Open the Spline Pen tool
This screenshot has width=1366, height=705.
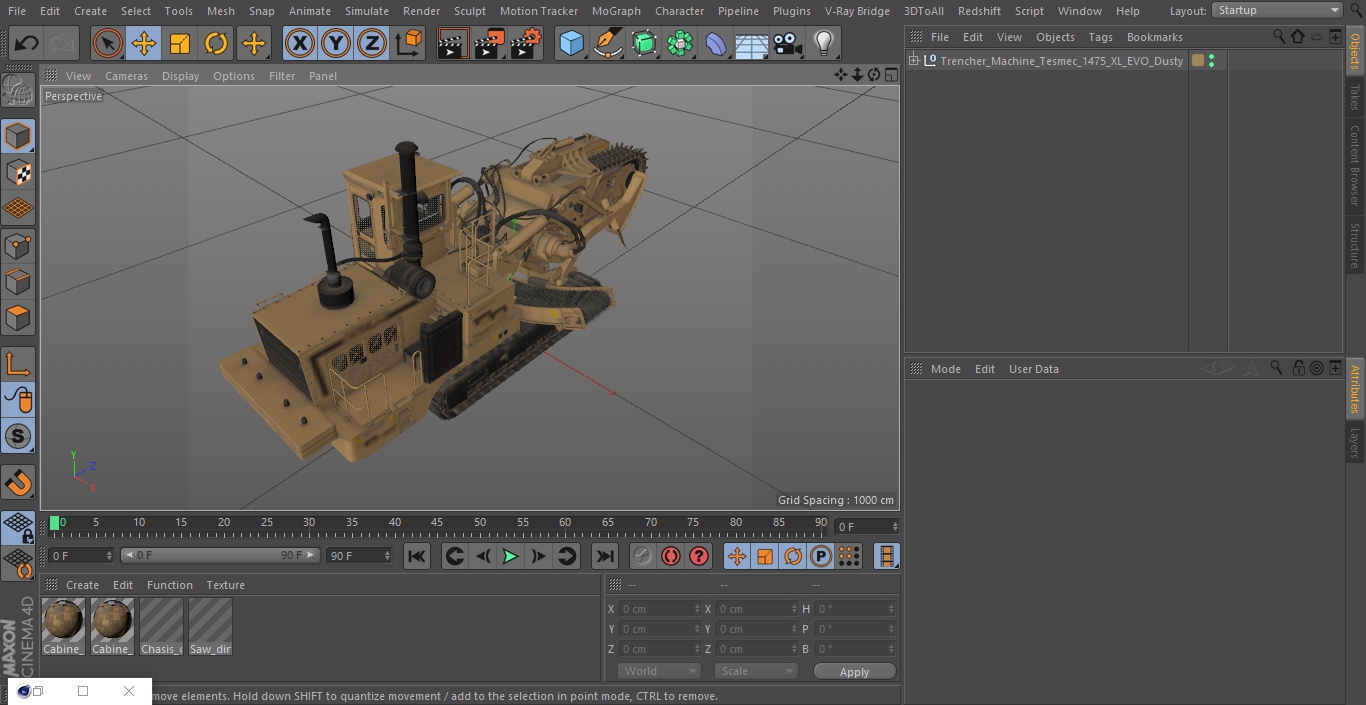pyautogui.click(x=607, y=43)
